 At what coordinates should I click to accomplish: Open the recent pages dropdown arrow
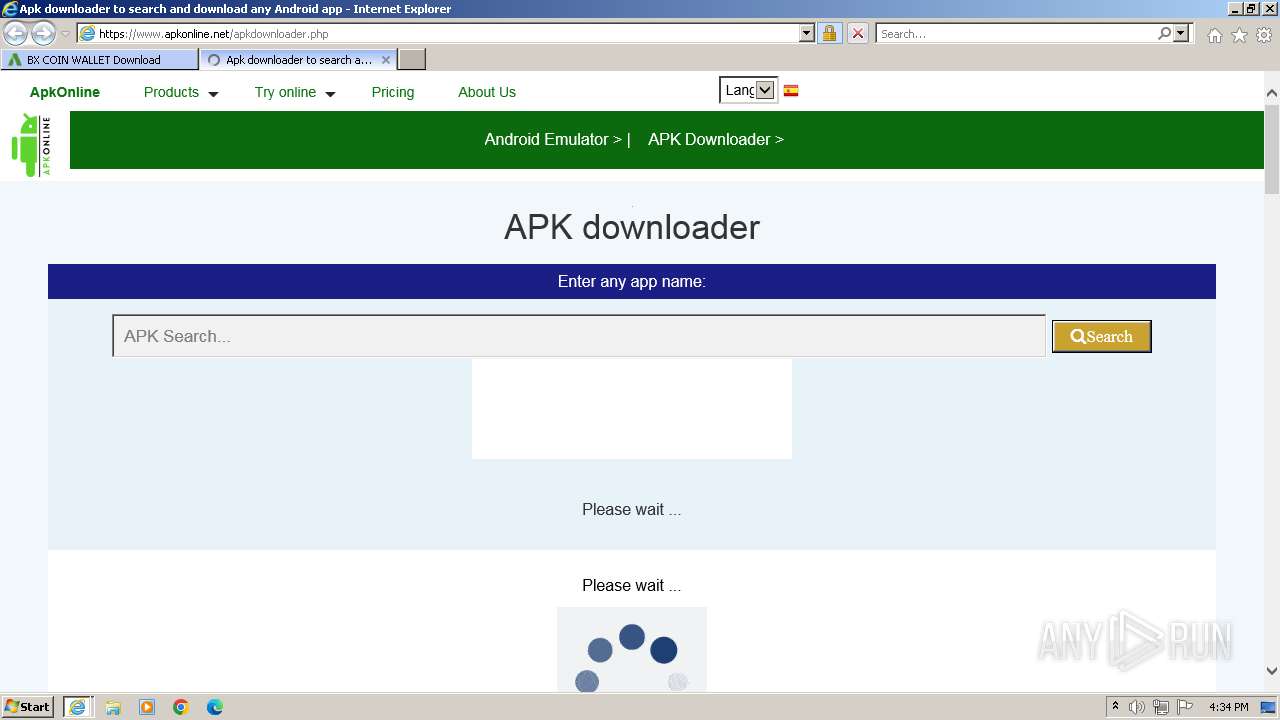click(x=66, y=34)
